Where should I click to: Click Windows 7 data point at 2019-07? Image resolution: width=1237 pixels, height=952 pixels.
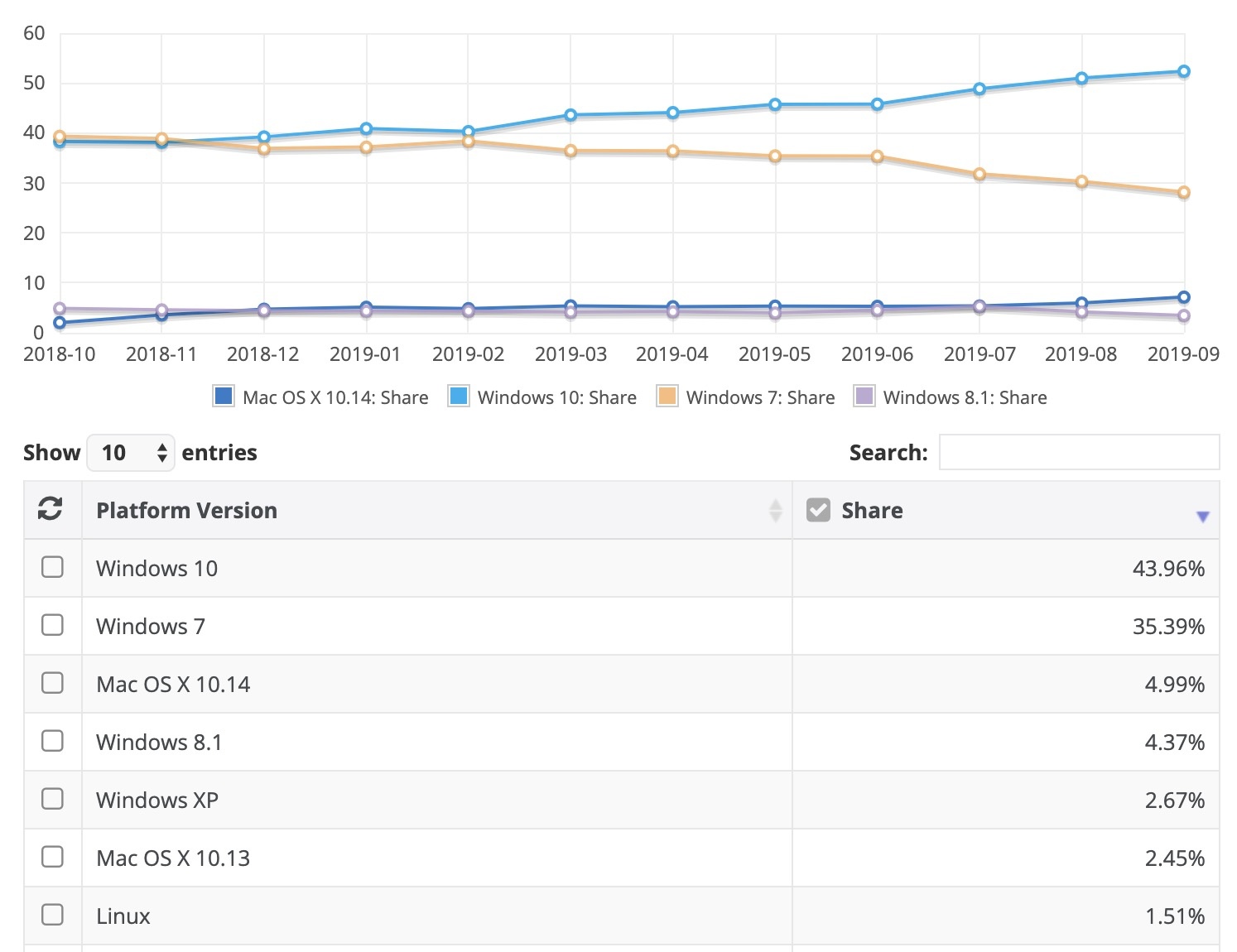point(979,175)
